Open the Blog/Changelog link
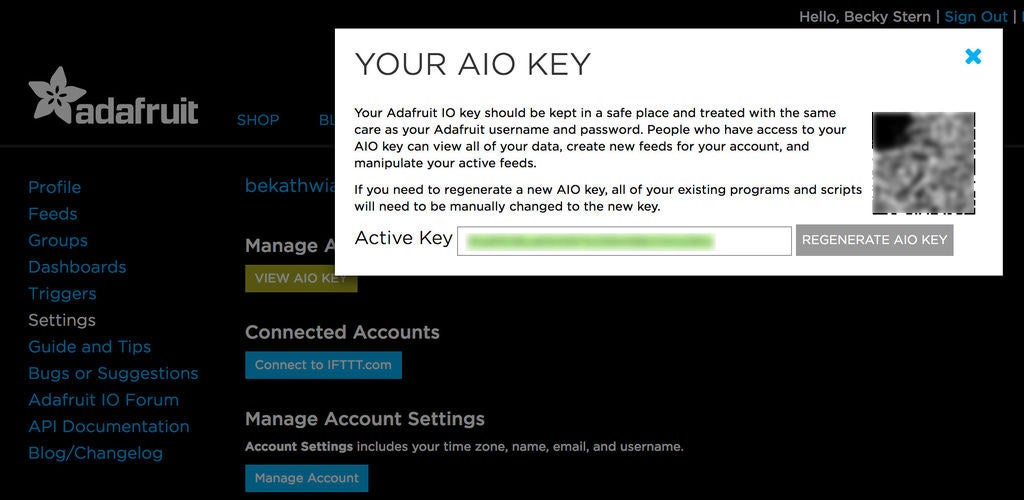The height and width of the screenshot is (500, 1024). pos(95,453)
